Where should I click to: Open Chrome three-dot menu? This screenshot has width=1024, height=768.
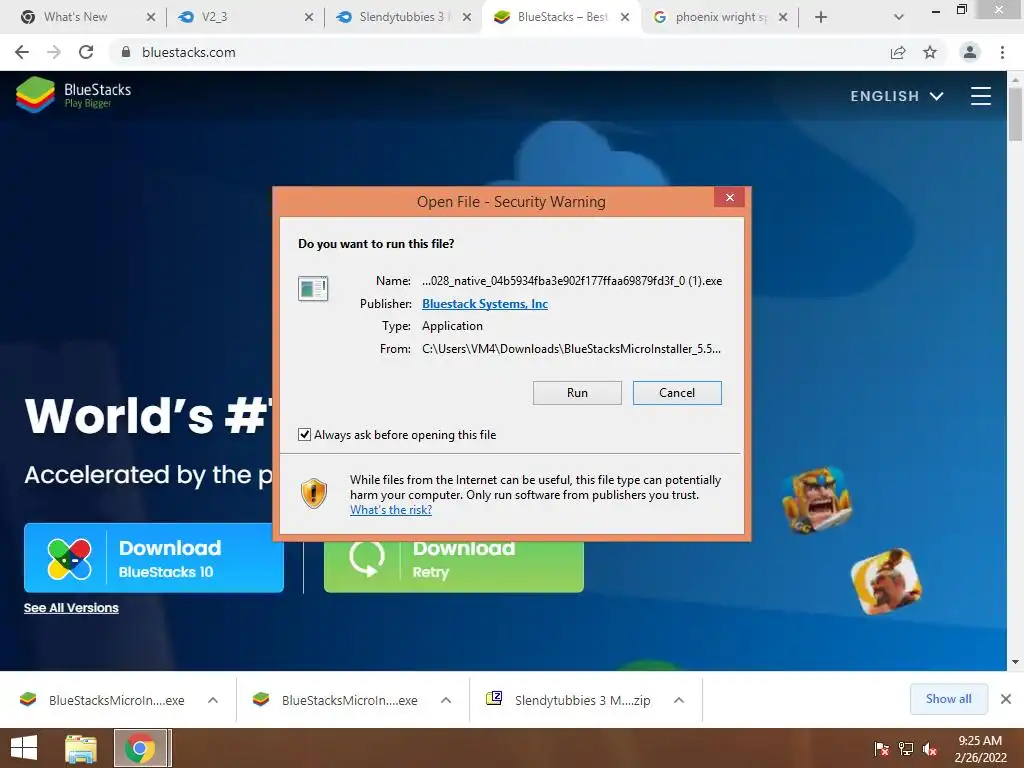tap(1002, 52)
